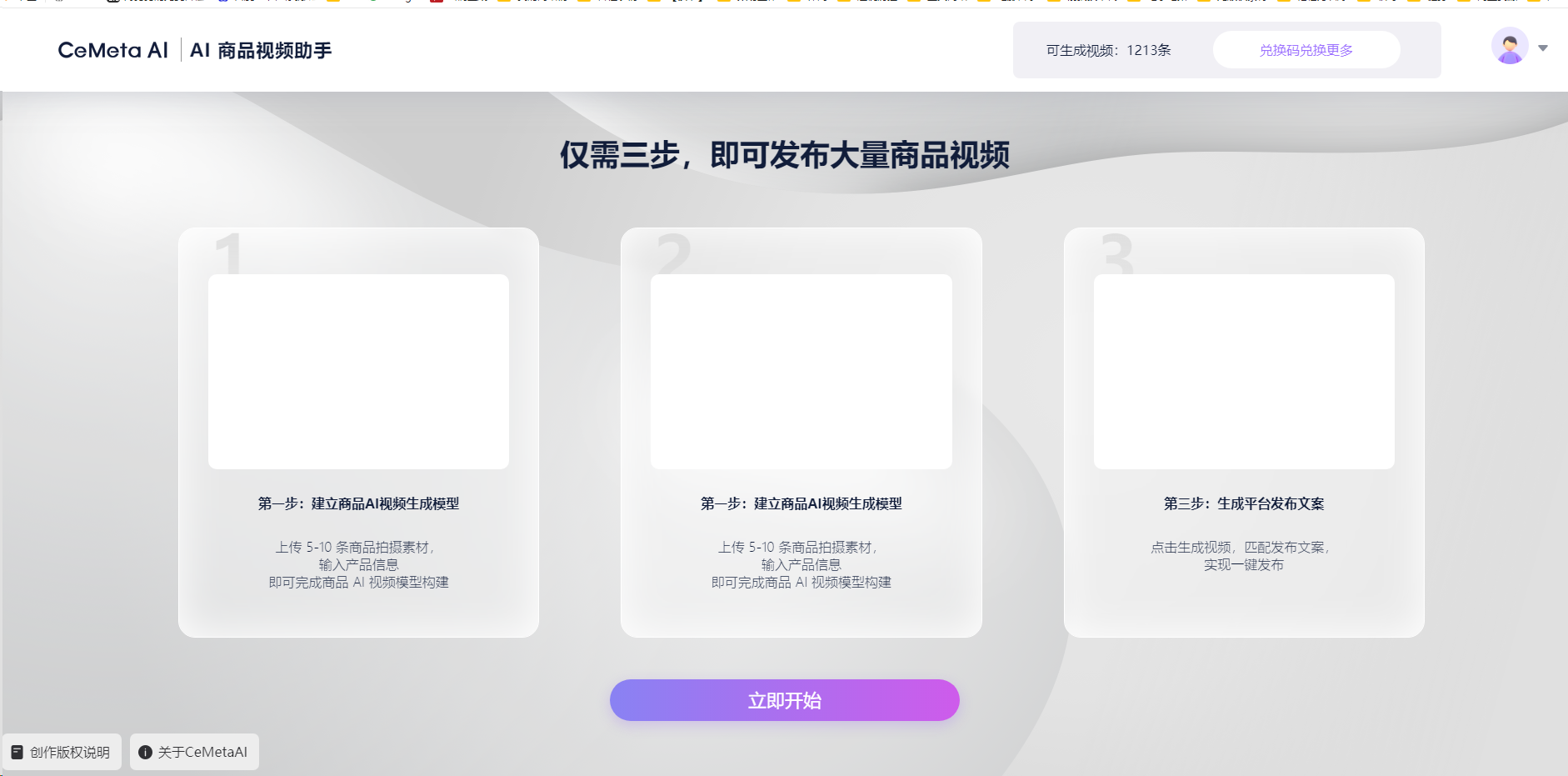
Task: Click the faded number 3 on third card
Action: point(1117,254)
